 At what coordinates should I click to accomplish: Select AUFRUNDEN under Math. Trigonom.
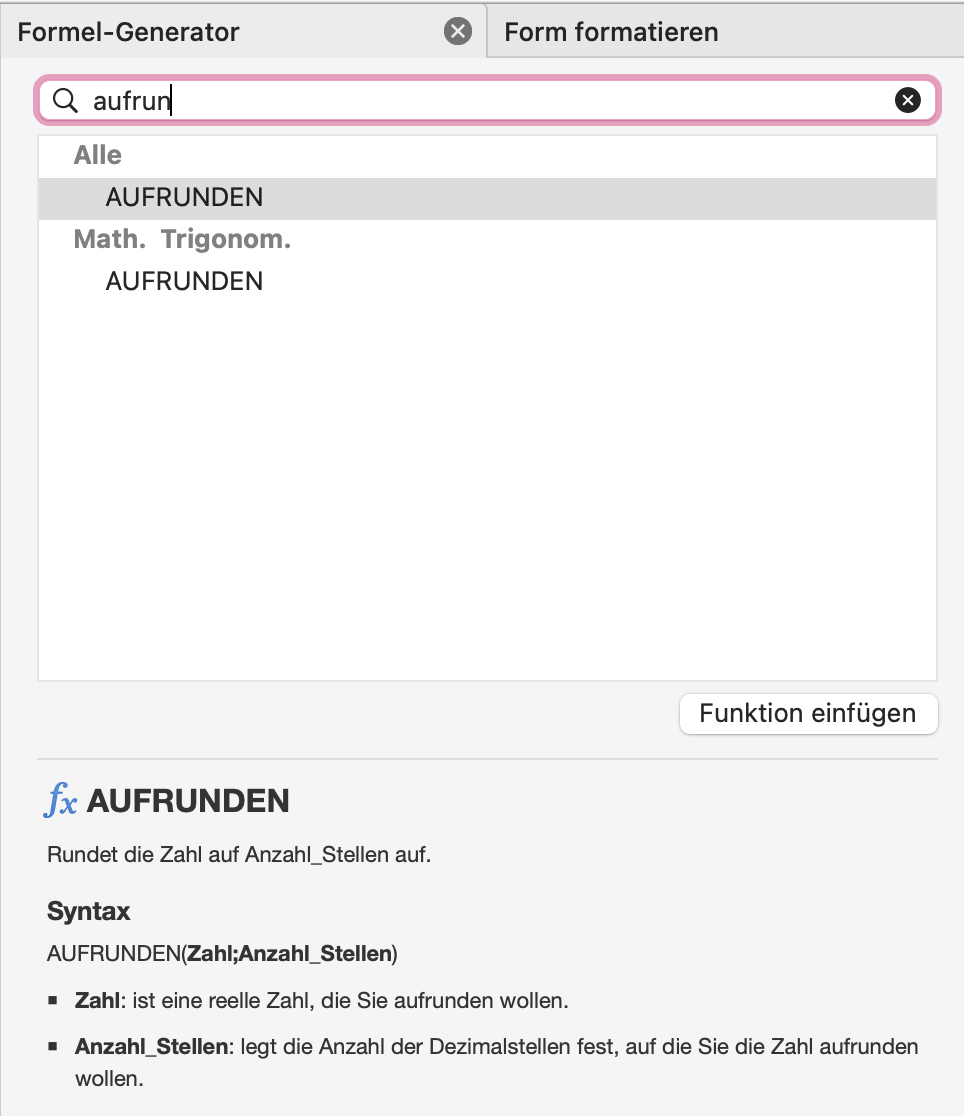click(x=488, y=281)
